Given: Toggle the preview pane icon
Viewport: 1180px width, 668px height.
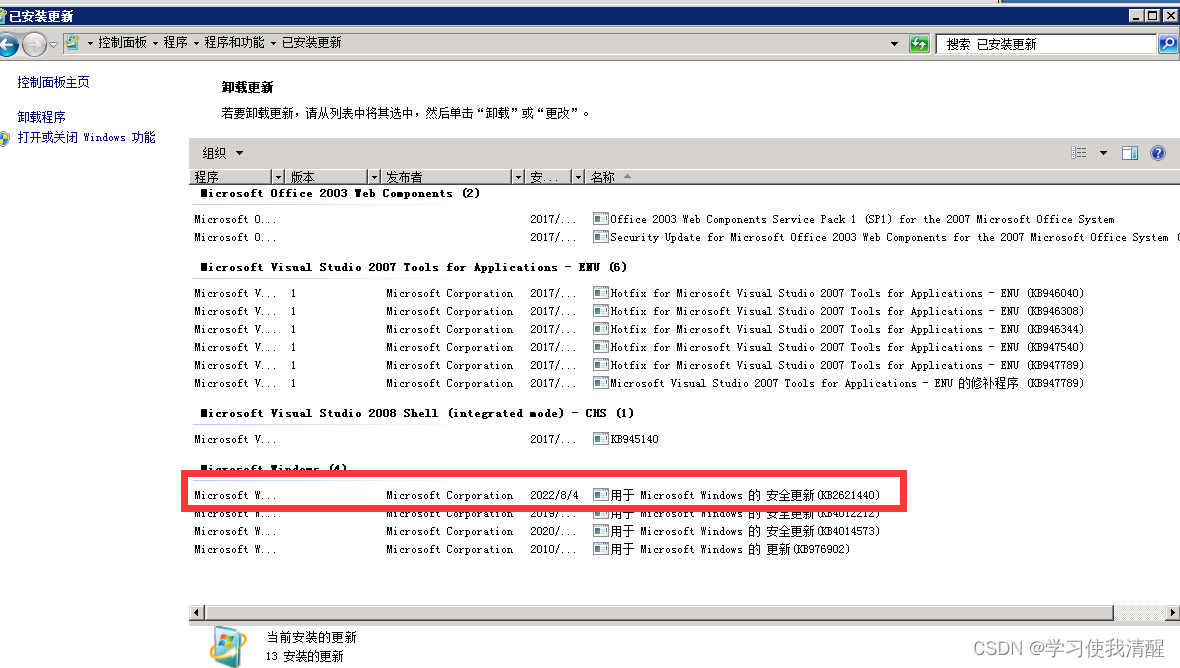Looking at the screenshot, I should point(1130,153).
